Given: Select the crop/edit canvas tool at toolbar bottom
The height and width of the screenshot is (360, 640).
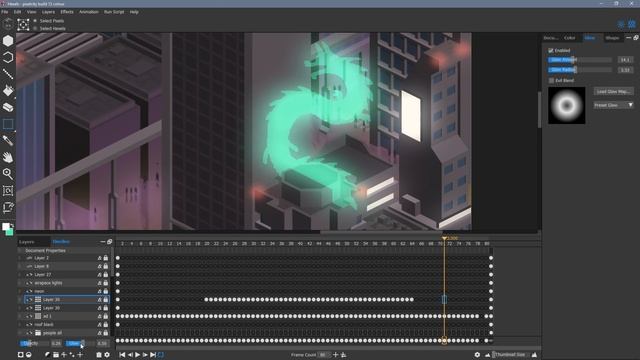Looking at the screenshot, I should click(x=8, y=207).
